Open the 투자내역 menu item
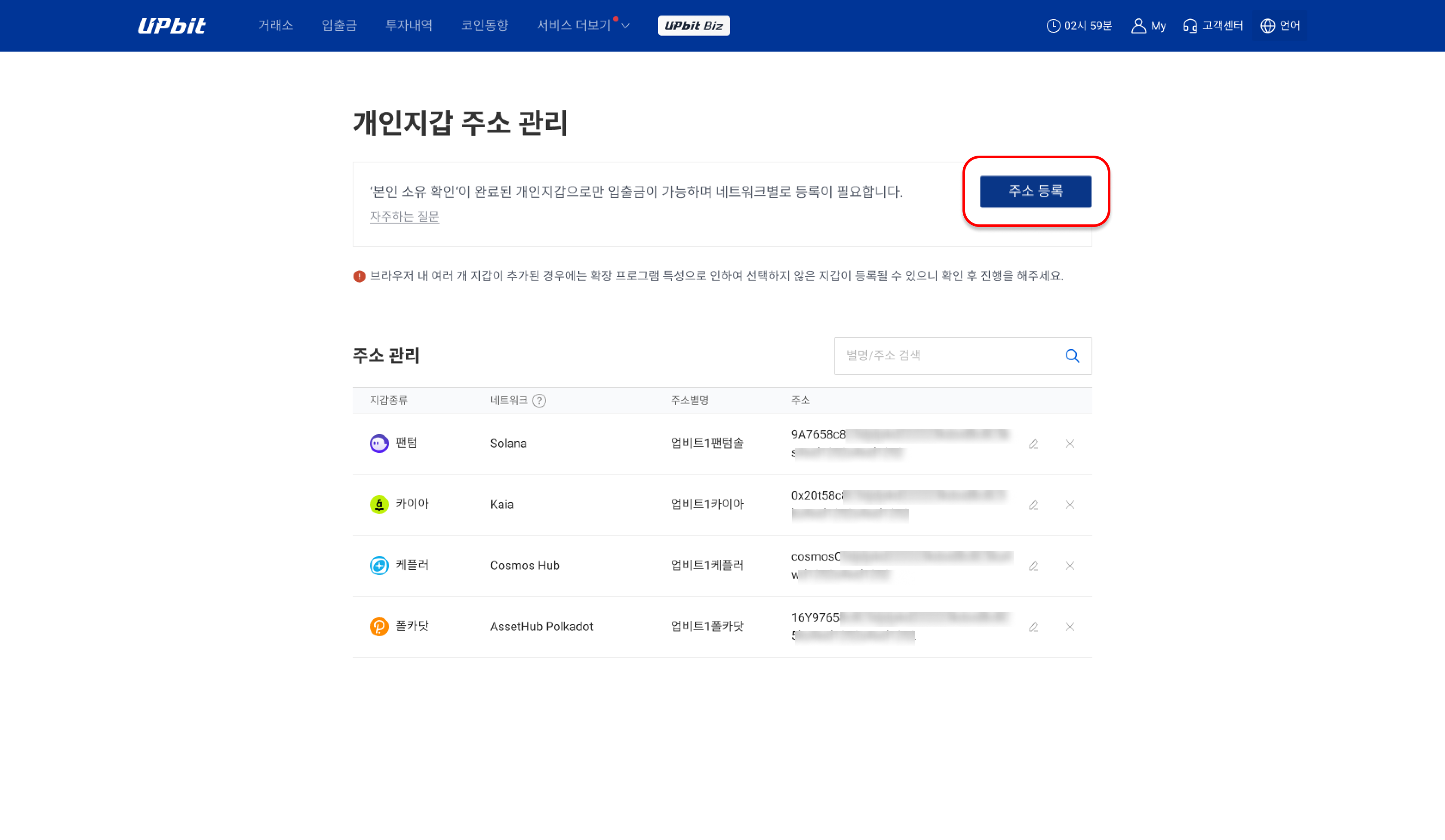1445x840 pixels. click(x=409, y=25)
